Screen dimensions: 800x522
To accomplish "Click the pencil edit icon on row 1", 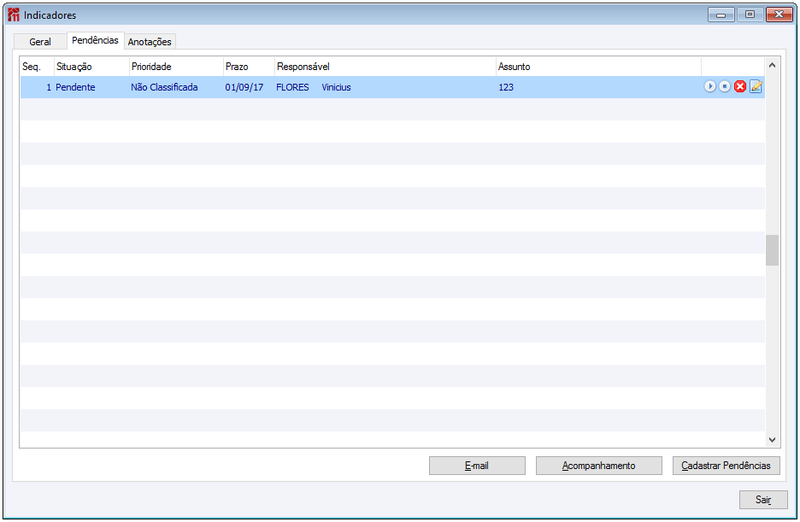I will point(756,87).
